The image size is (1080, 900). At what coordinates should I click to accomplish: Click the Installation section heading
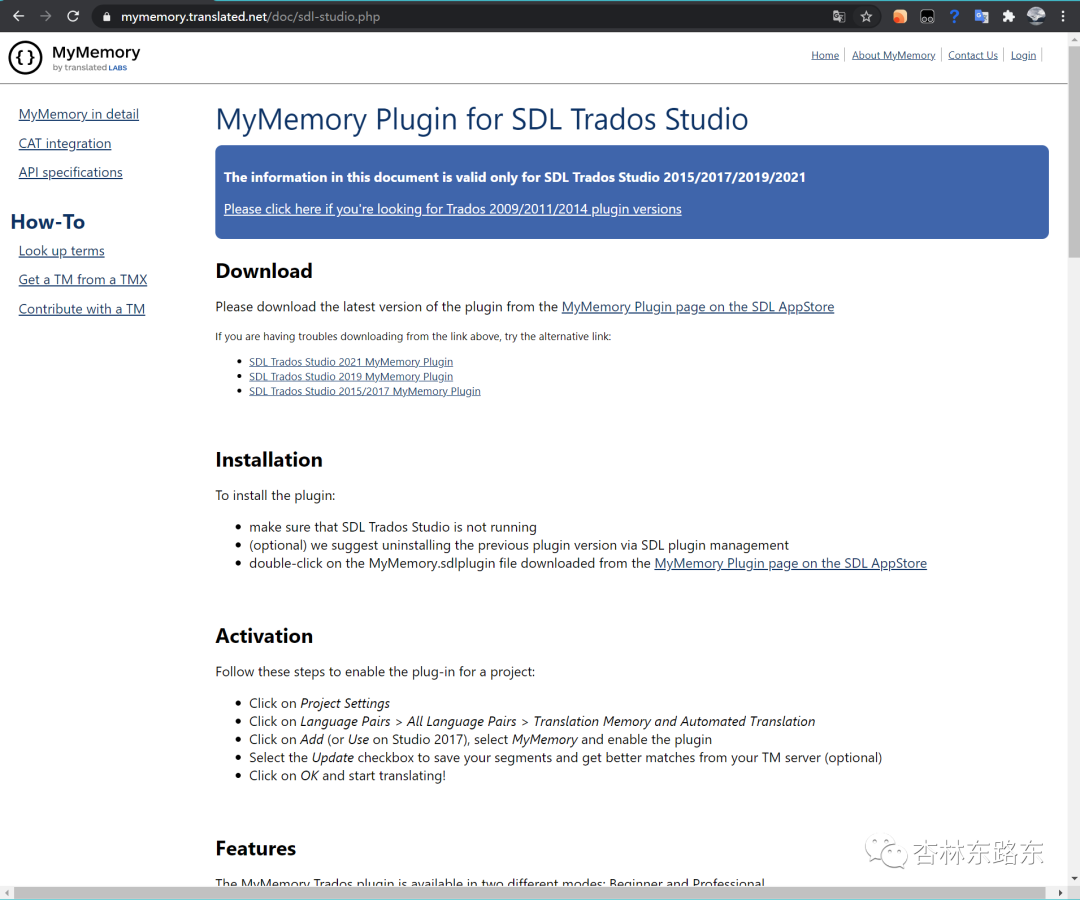[269, 459]
